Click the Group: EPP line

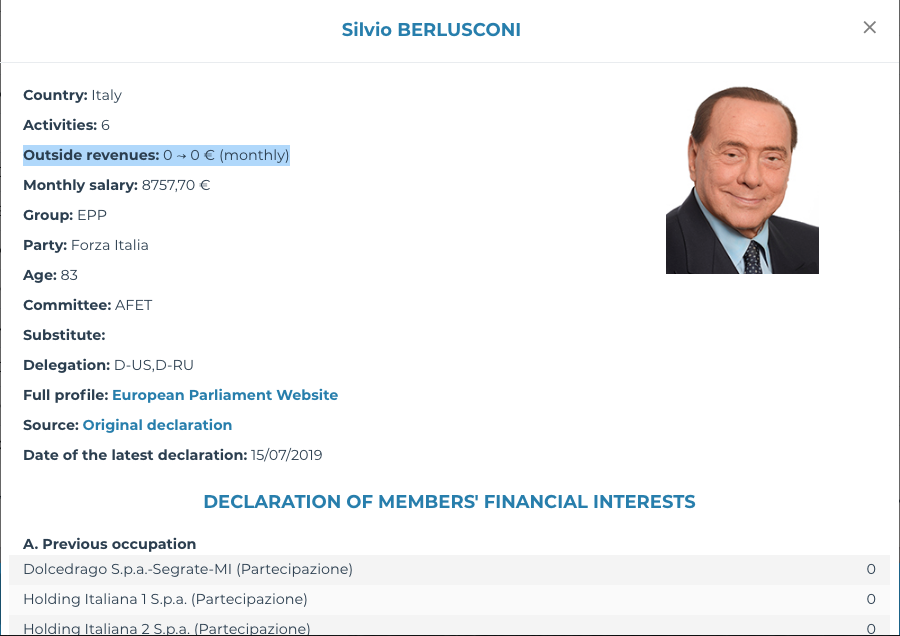pos(65,215)
